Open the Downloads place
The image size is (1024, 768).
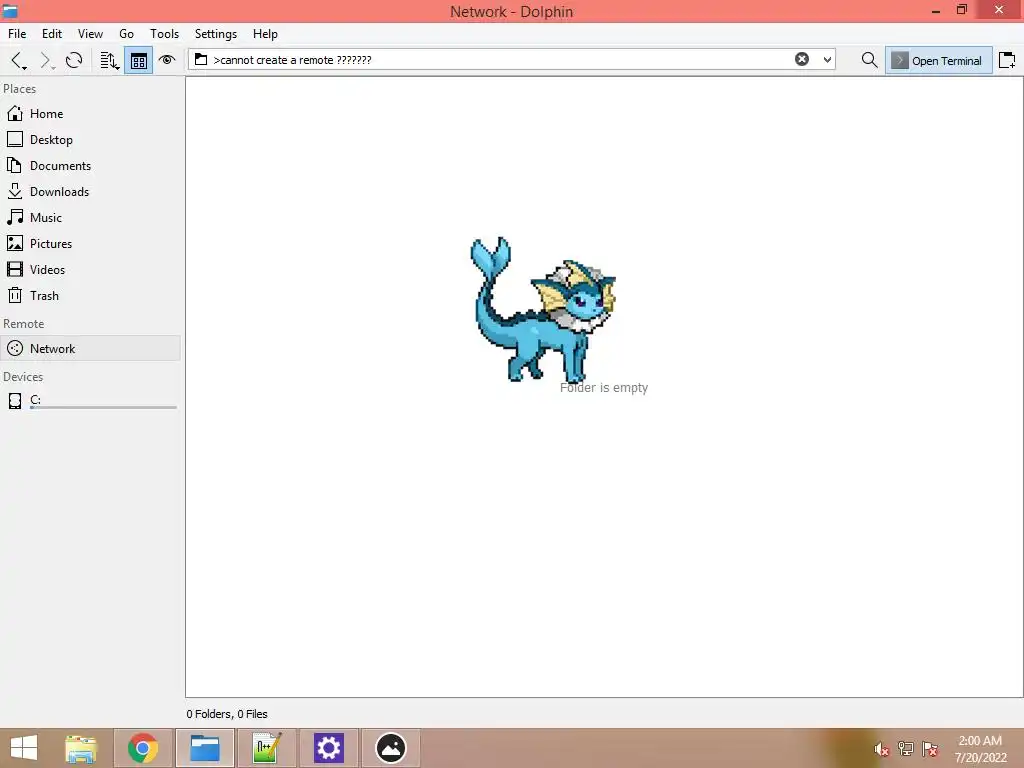pyautogui.click(x=91, y=191)
